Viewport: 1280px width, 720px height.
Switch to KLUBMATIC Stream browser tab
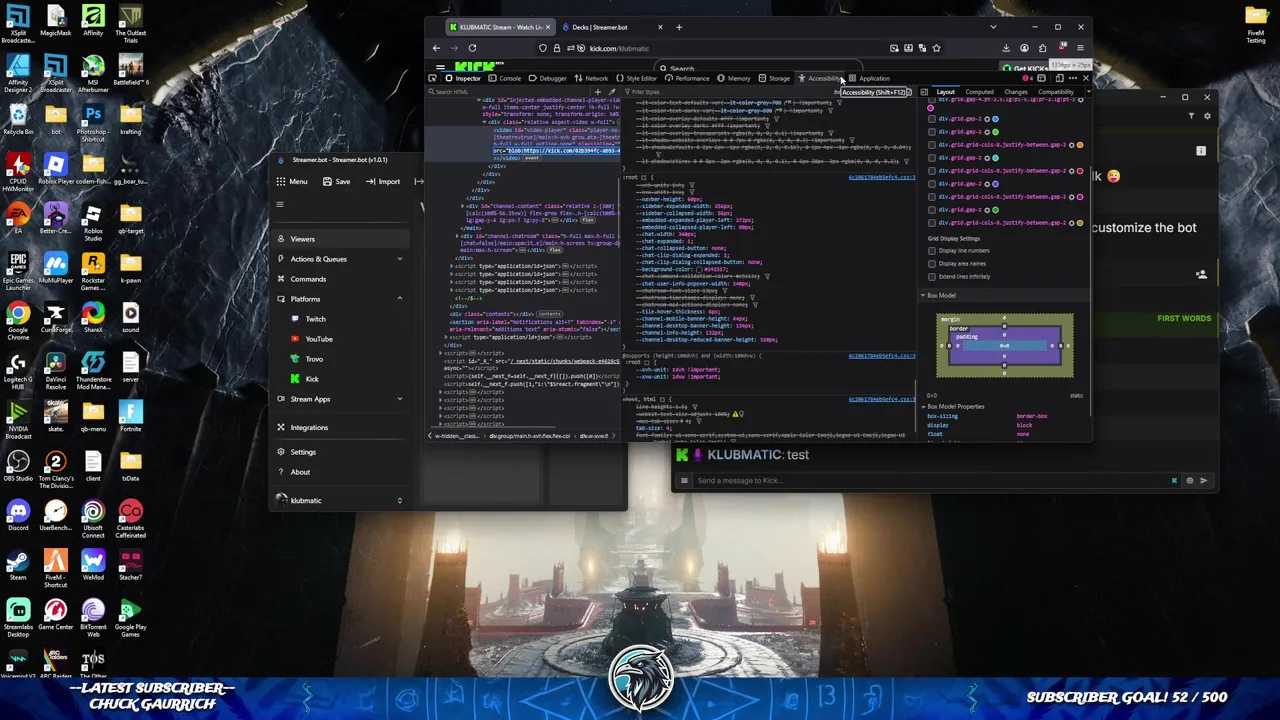[500, 27]
